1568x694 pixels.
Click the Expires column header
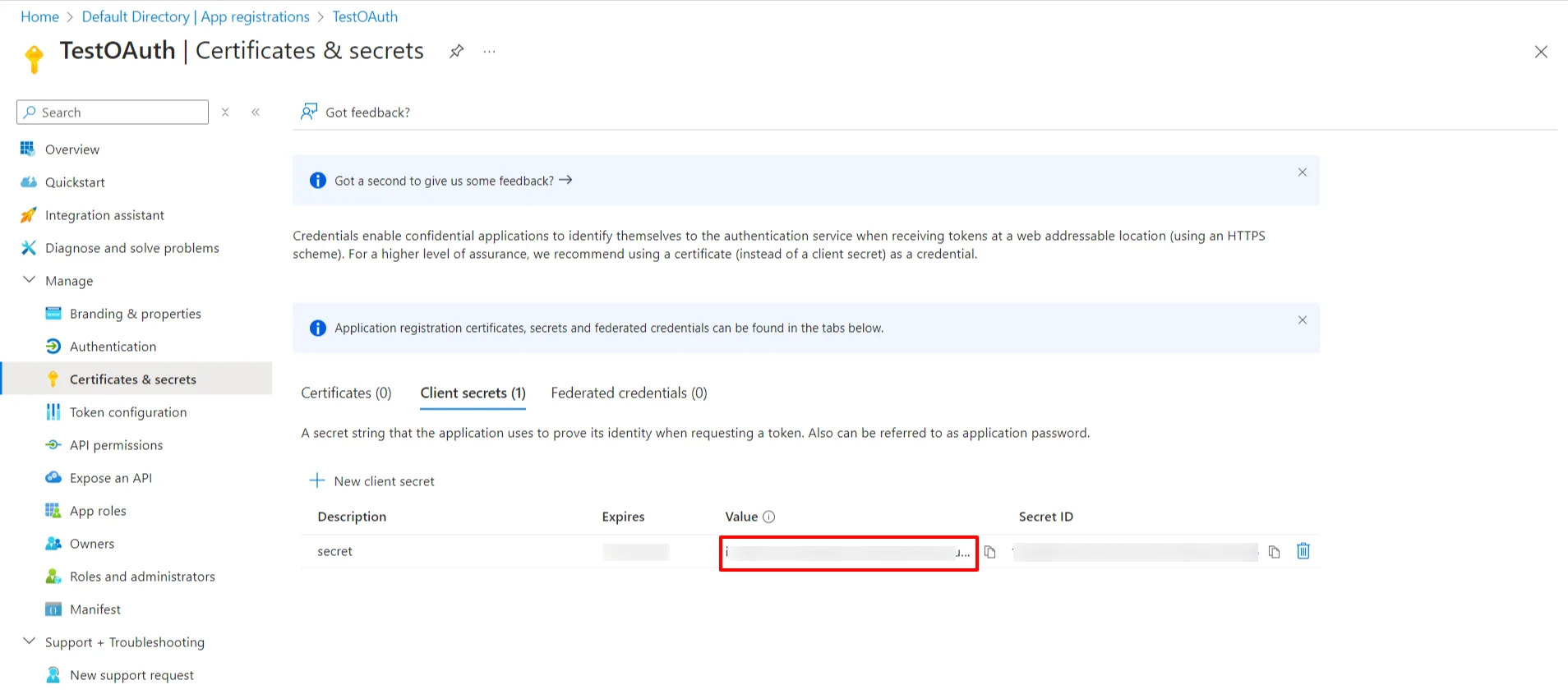click(x=623, y=517)
